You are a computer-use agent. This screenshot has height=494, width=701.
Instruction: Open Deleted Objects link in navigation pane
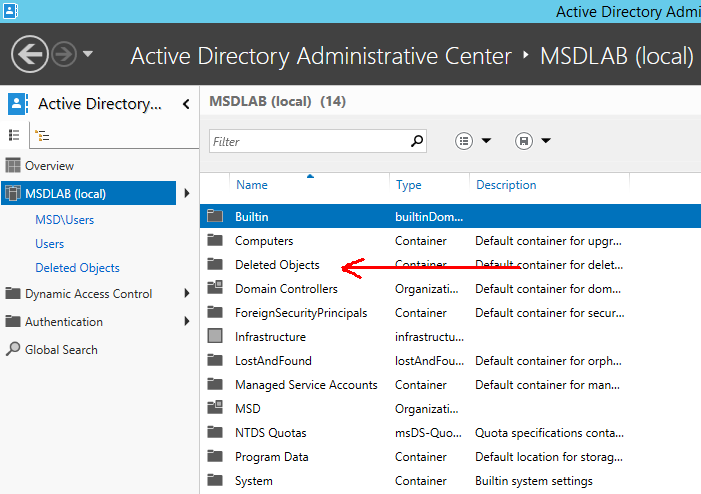point(77,268)
